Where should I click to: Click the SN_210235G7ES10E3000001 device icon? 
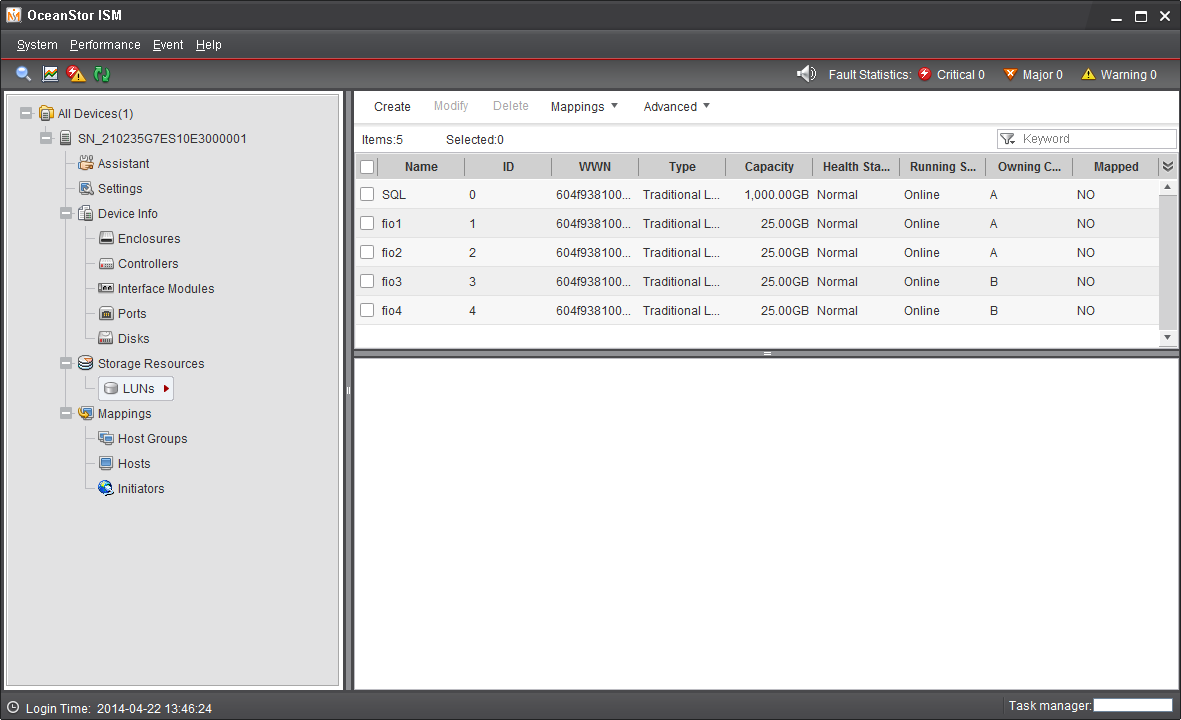pyautogui.click(x=66, y=138)
